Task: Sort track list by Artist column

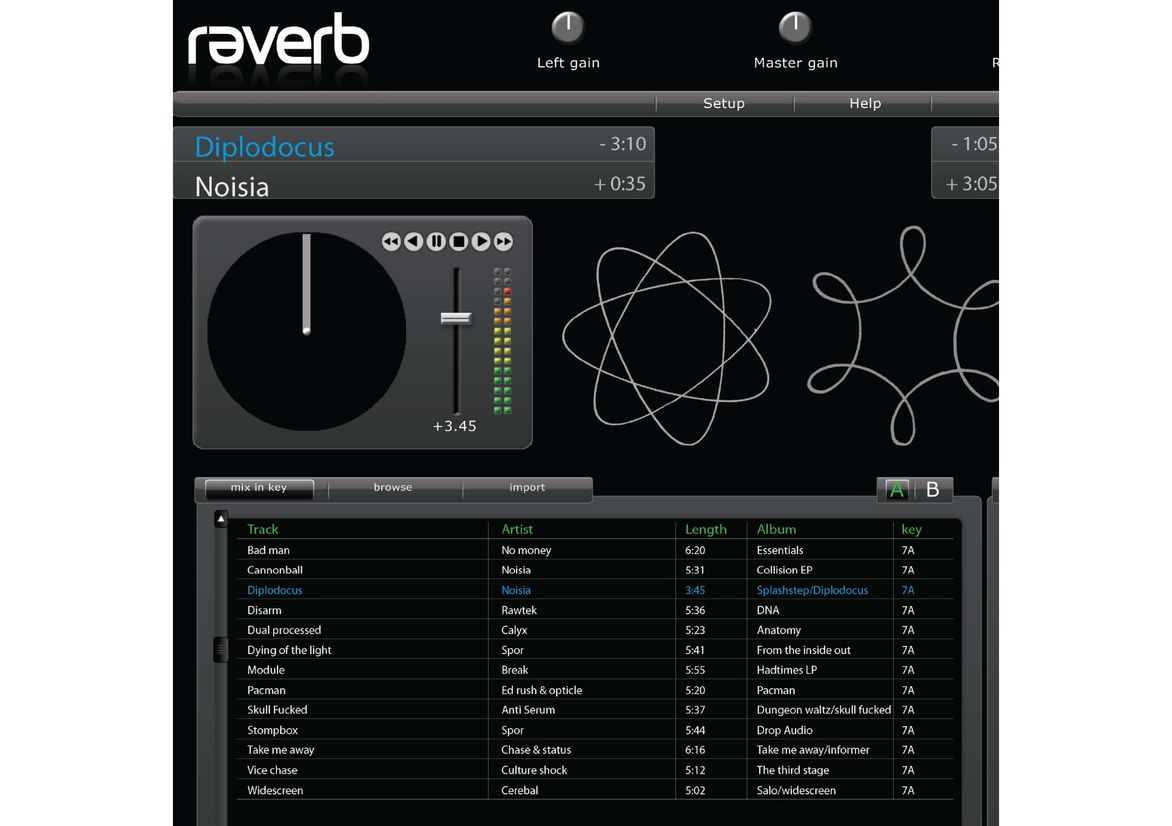Action: tap(517, 530)
